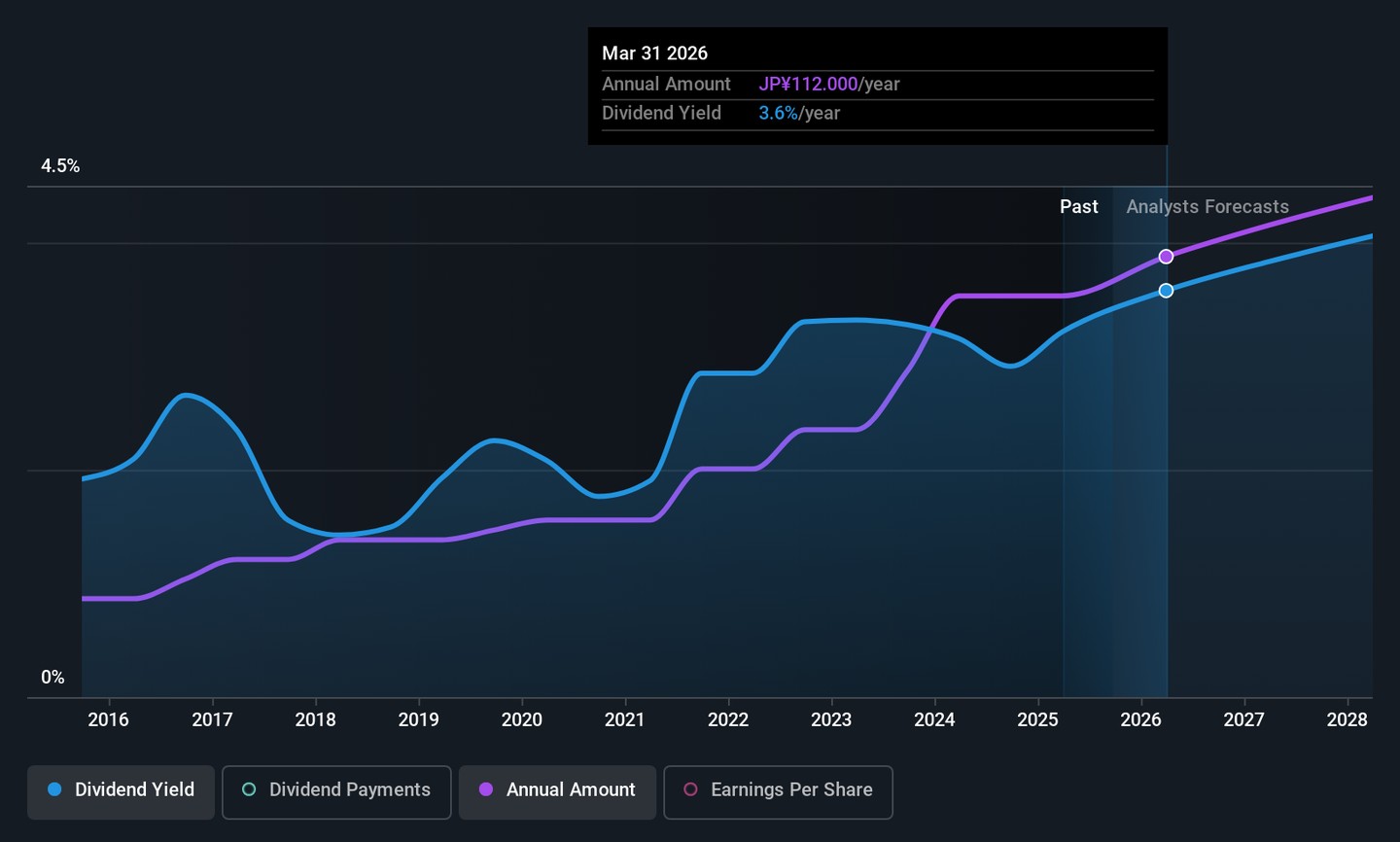Show the Earnings Per Share series
The image size is (1400, 842).
(x=778, y=790)
